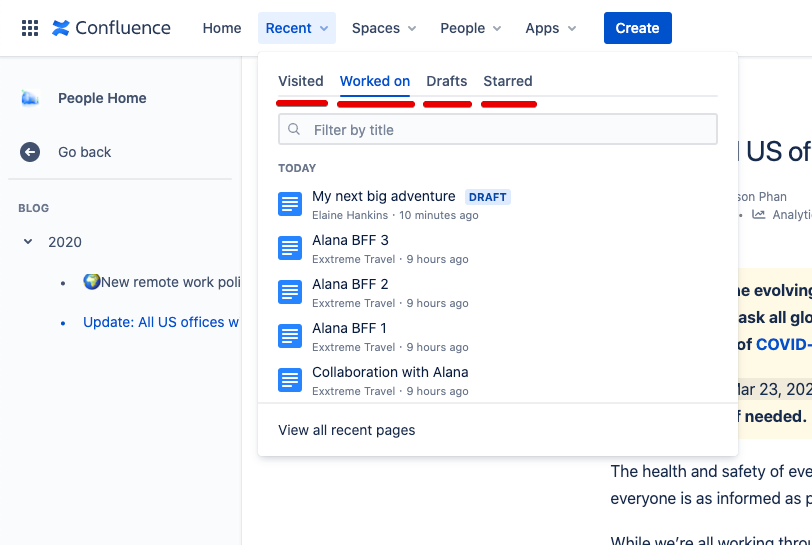The width and height of the screenshot is (812, 545).
Task: Open the Recent dropdown menu
Action: point(297,28)
